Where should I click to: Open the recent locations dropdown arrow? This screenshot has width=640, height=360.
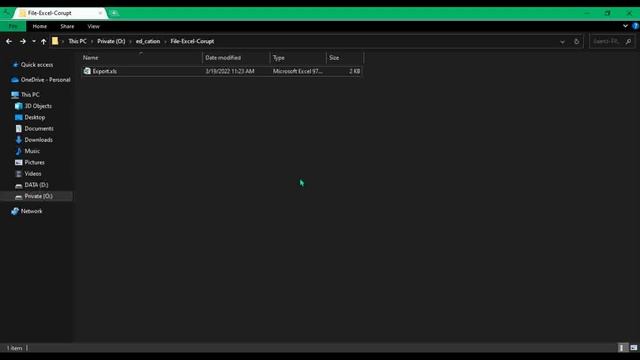point(34,41)
